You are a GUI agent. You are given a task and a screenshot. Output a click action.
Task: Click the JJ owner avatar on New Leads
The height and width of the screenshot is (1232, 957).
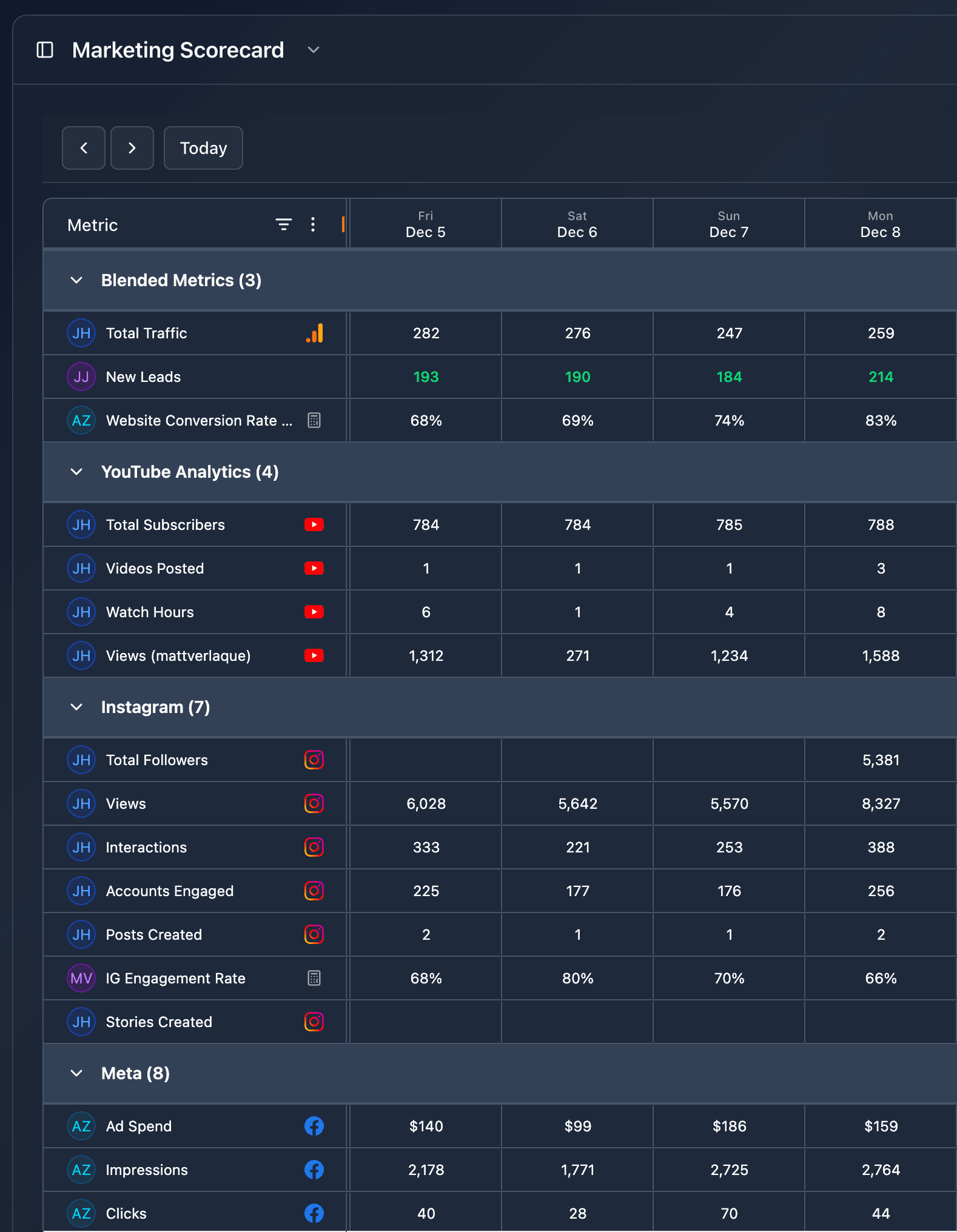pos(81,377)
